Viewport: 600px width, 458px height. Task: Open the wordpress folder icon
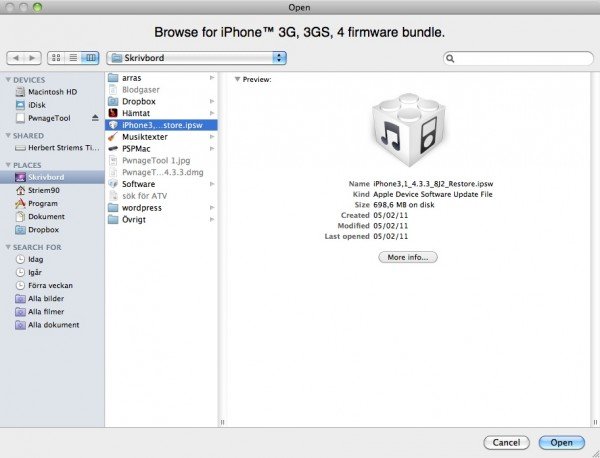(x=113, y=208)
